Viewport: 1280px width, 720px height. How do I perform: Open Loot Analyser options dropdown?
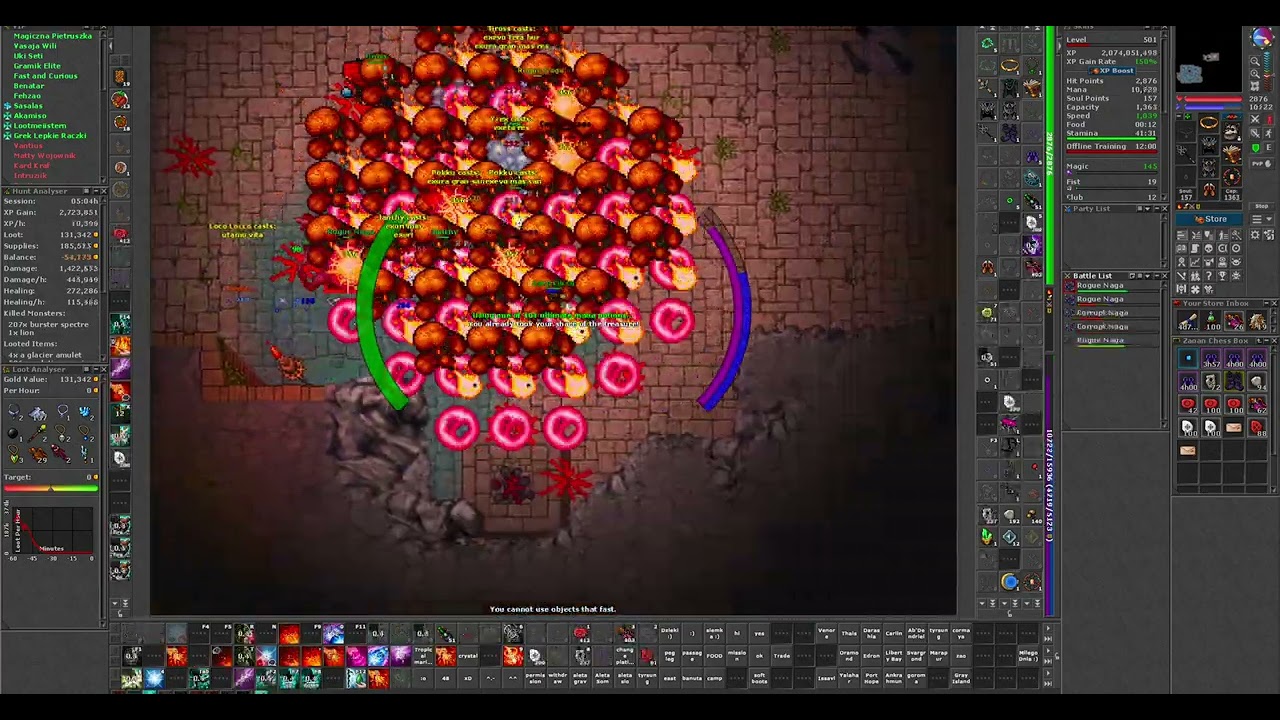(86, 369)
